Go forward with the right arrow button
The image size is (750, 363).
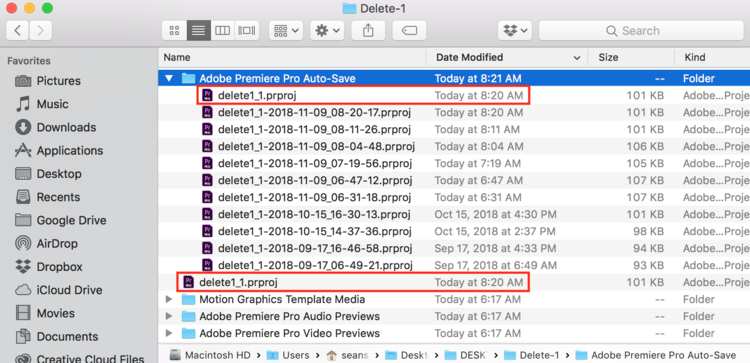41,31
